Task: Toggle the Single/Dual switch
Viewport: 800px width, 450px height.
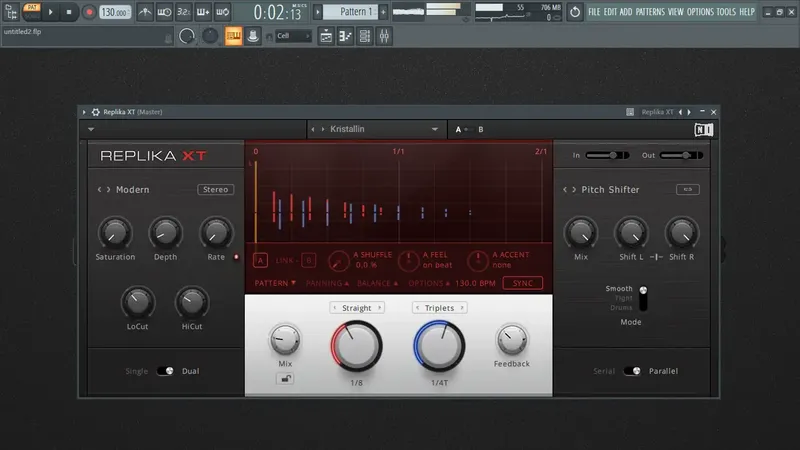Action: point(165,371)
